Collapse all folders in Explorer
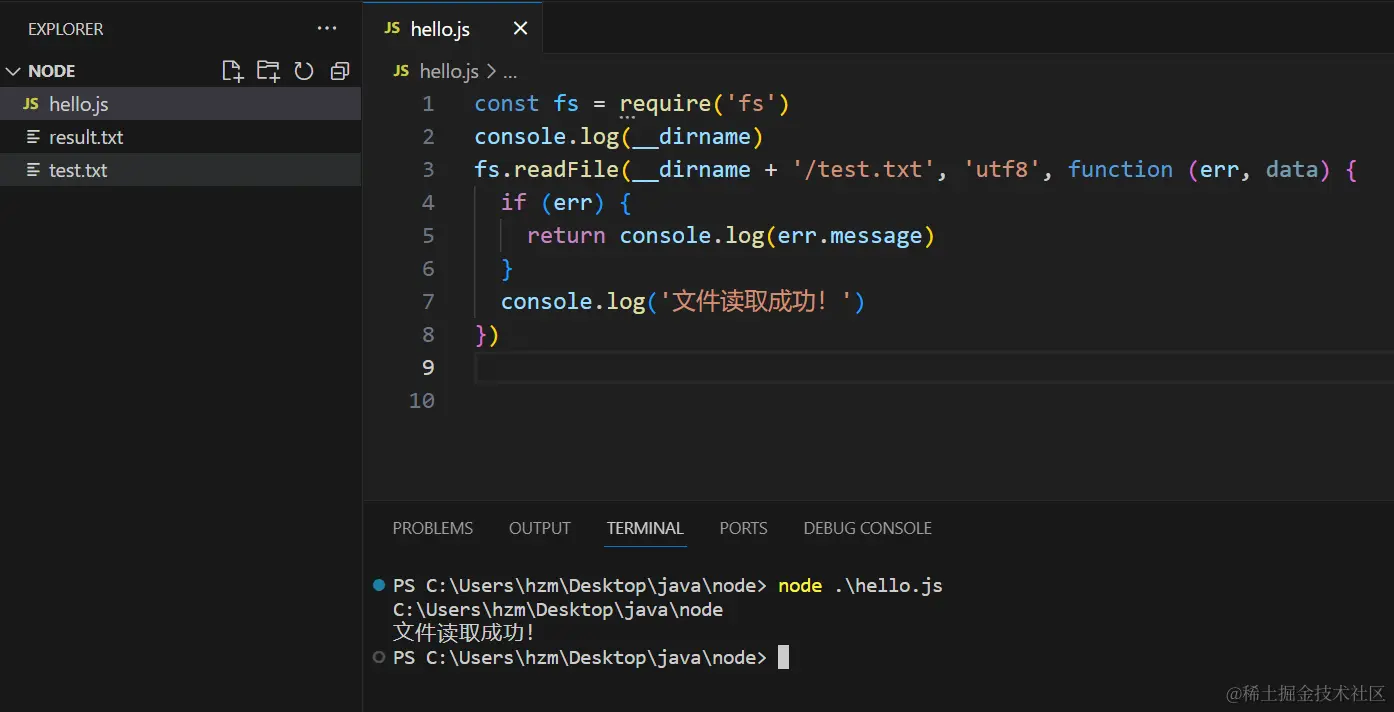Image resolution: width=1394 pixels, height=712 pixels. 340,71
